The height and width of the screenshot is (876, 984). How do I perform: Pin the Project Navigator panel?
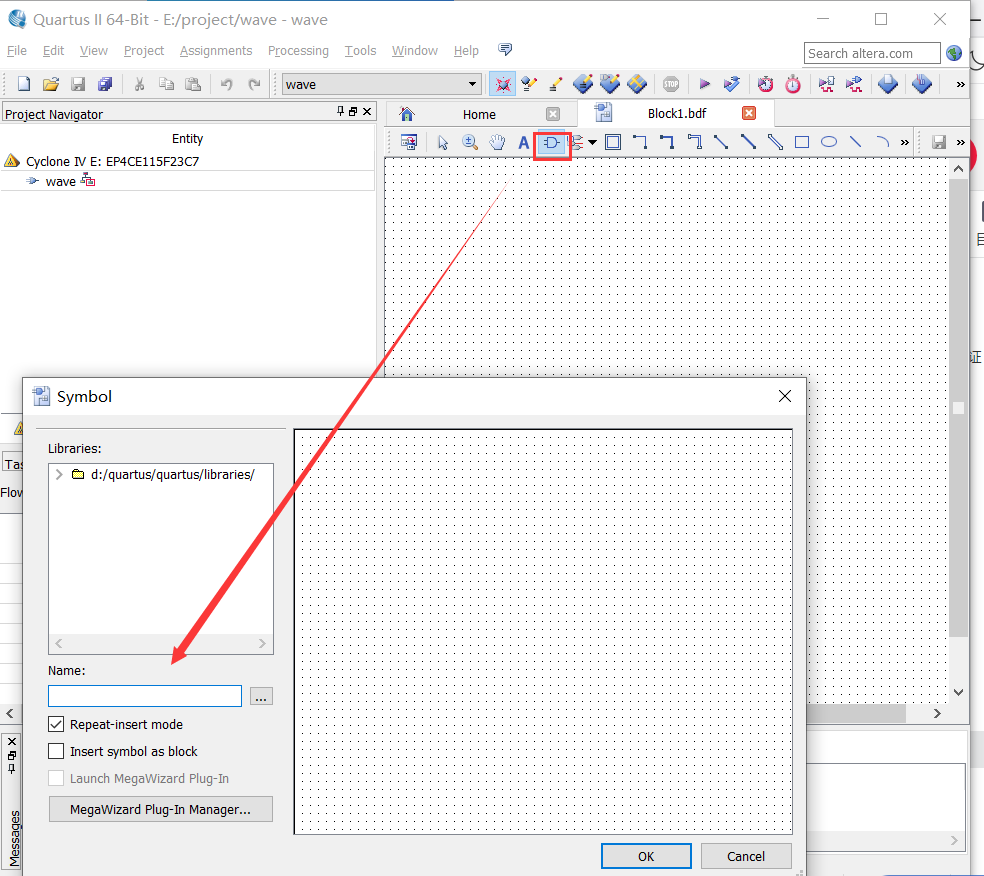tap(340, 111)
